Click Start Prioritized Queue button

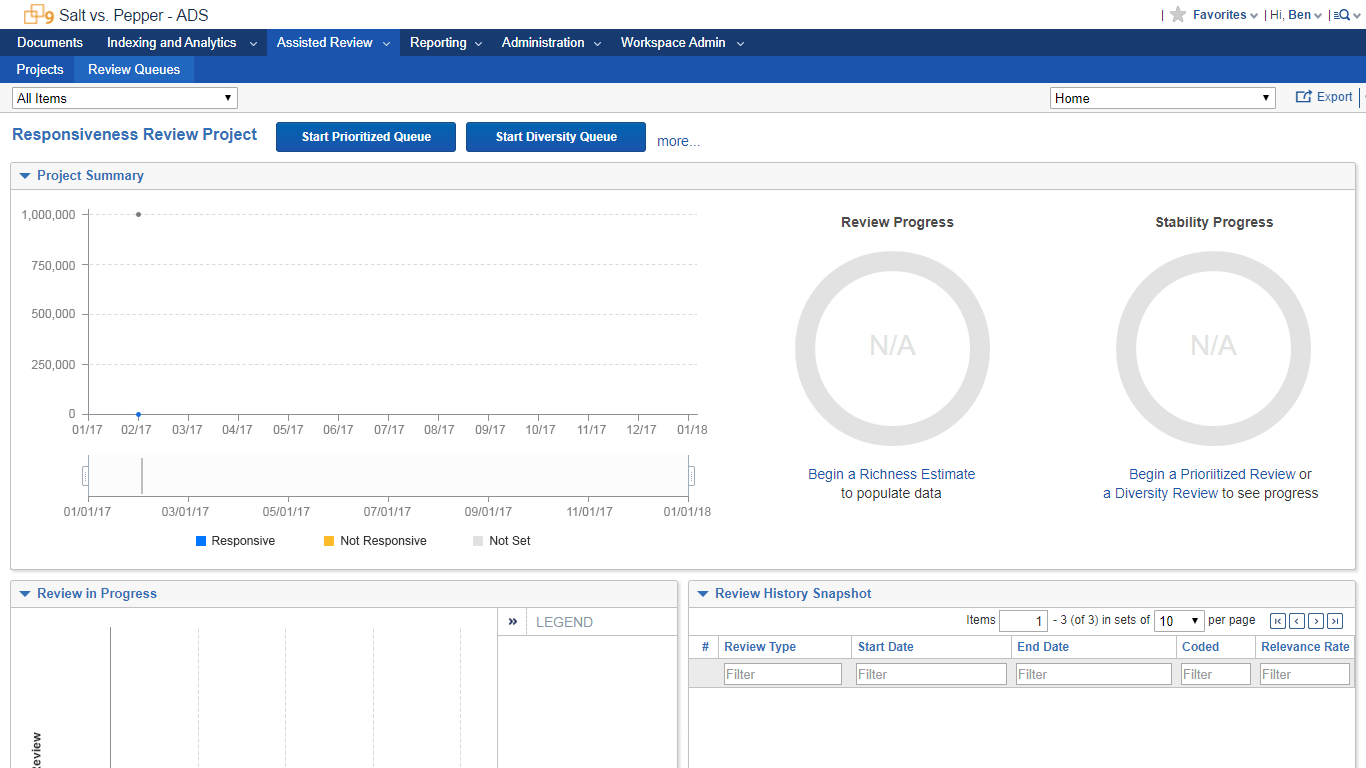tap(366, 137)
